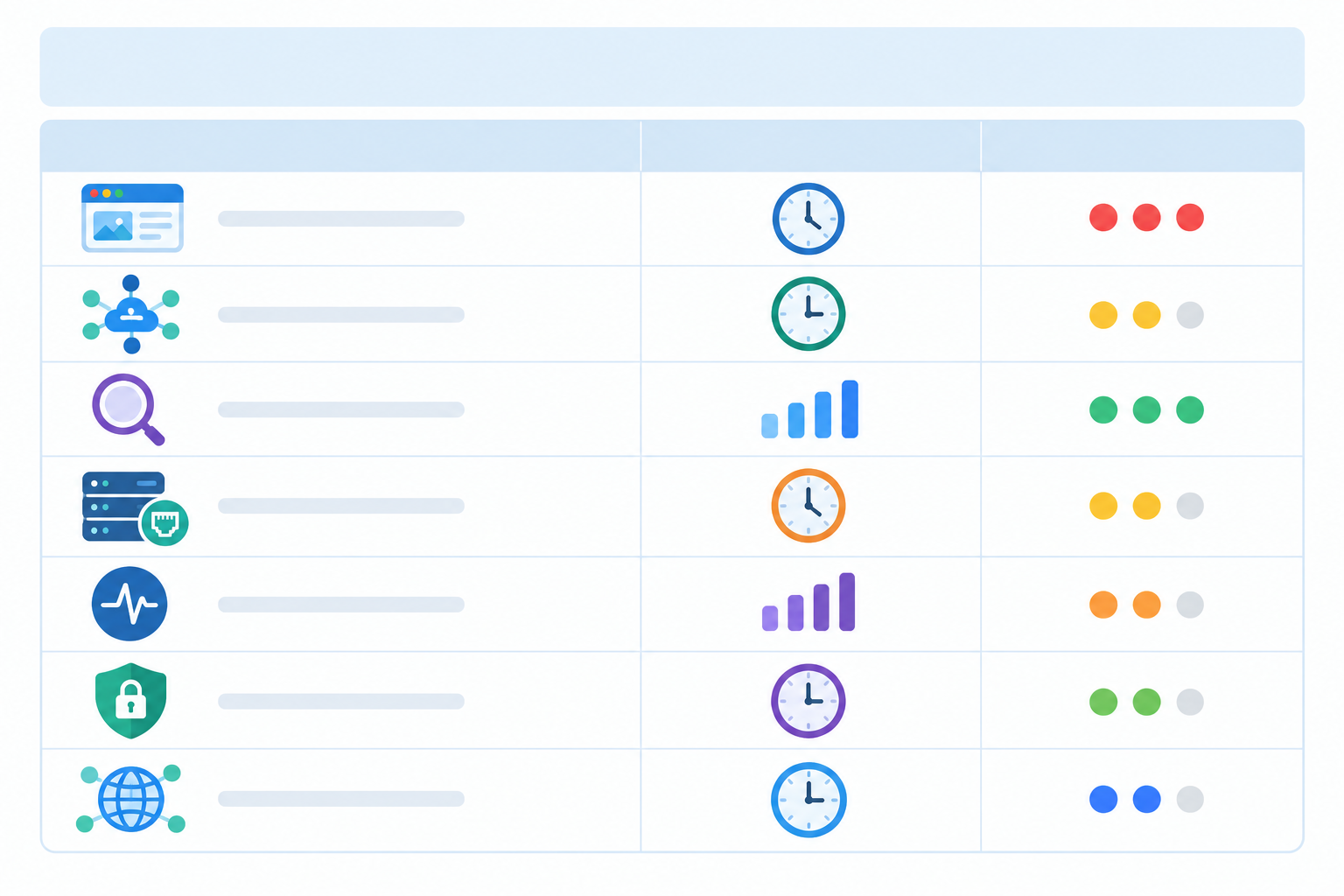Open the purple magnifying glass icon
The height and width of the screenshot is (896, 1344).
[x=128, y=409]
